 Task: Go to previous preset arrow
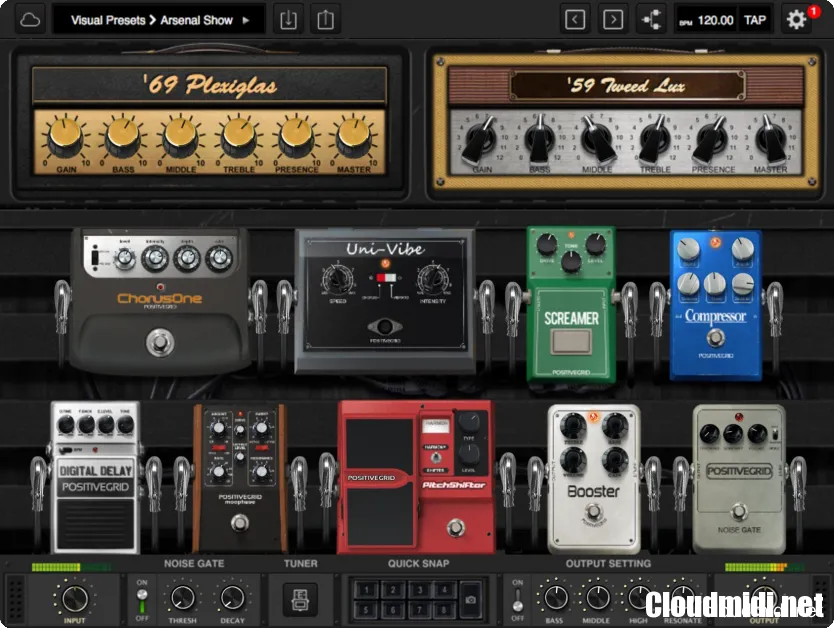(x=574, y=20)
